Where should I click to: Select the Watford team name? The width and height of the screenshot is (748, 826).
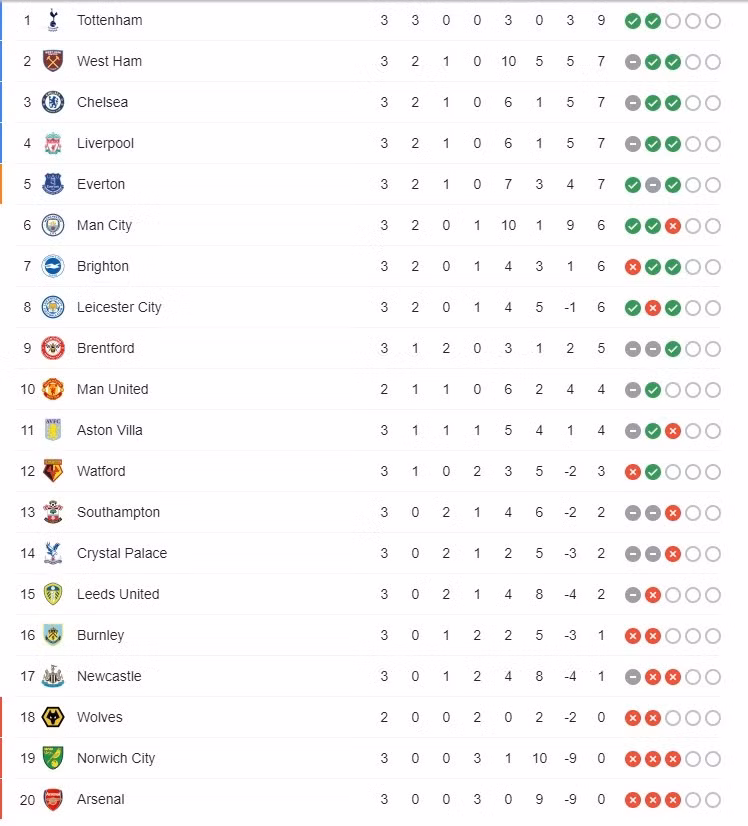(101, 471)
